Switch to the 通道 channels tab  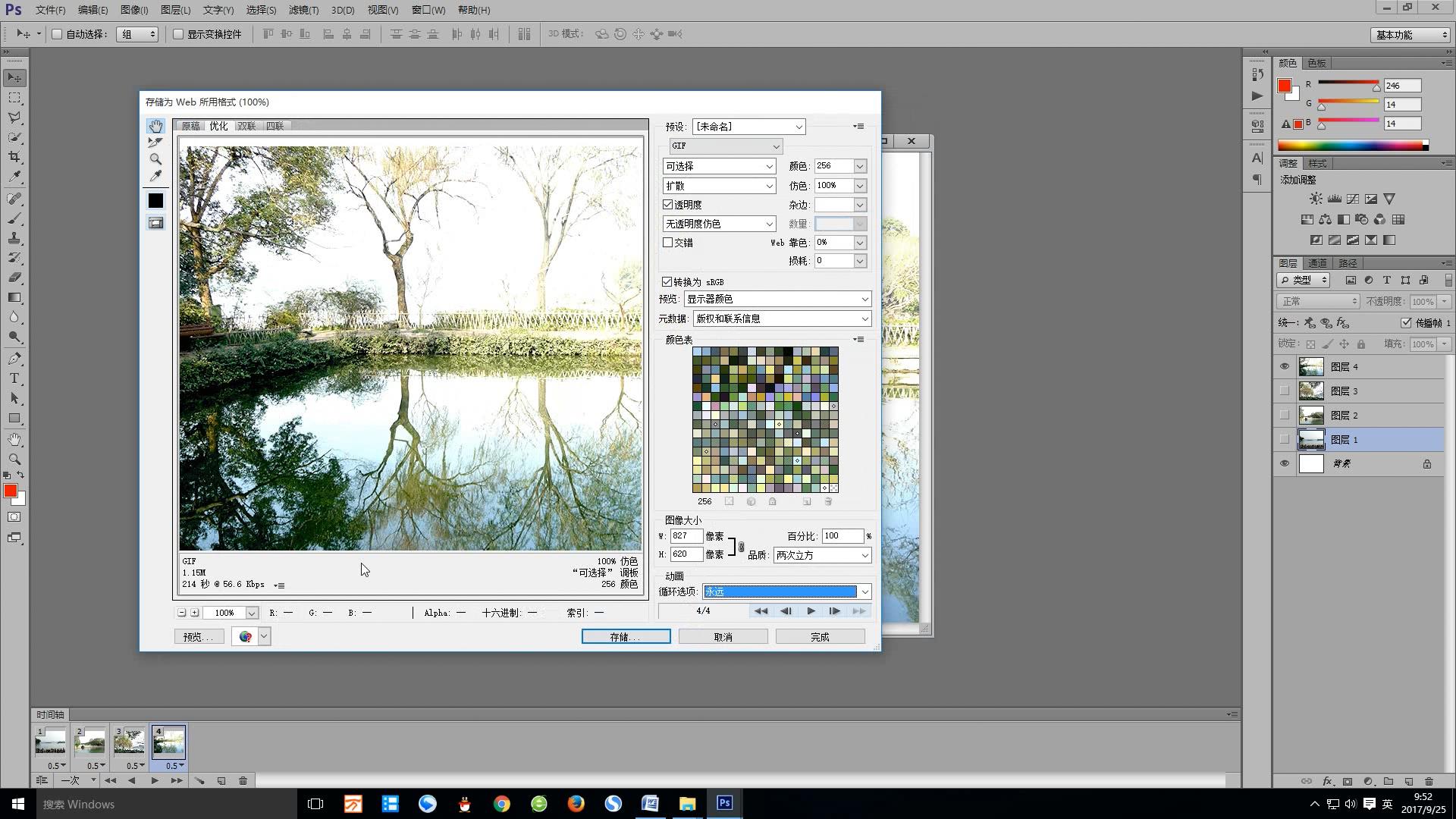pos(1317,263)
